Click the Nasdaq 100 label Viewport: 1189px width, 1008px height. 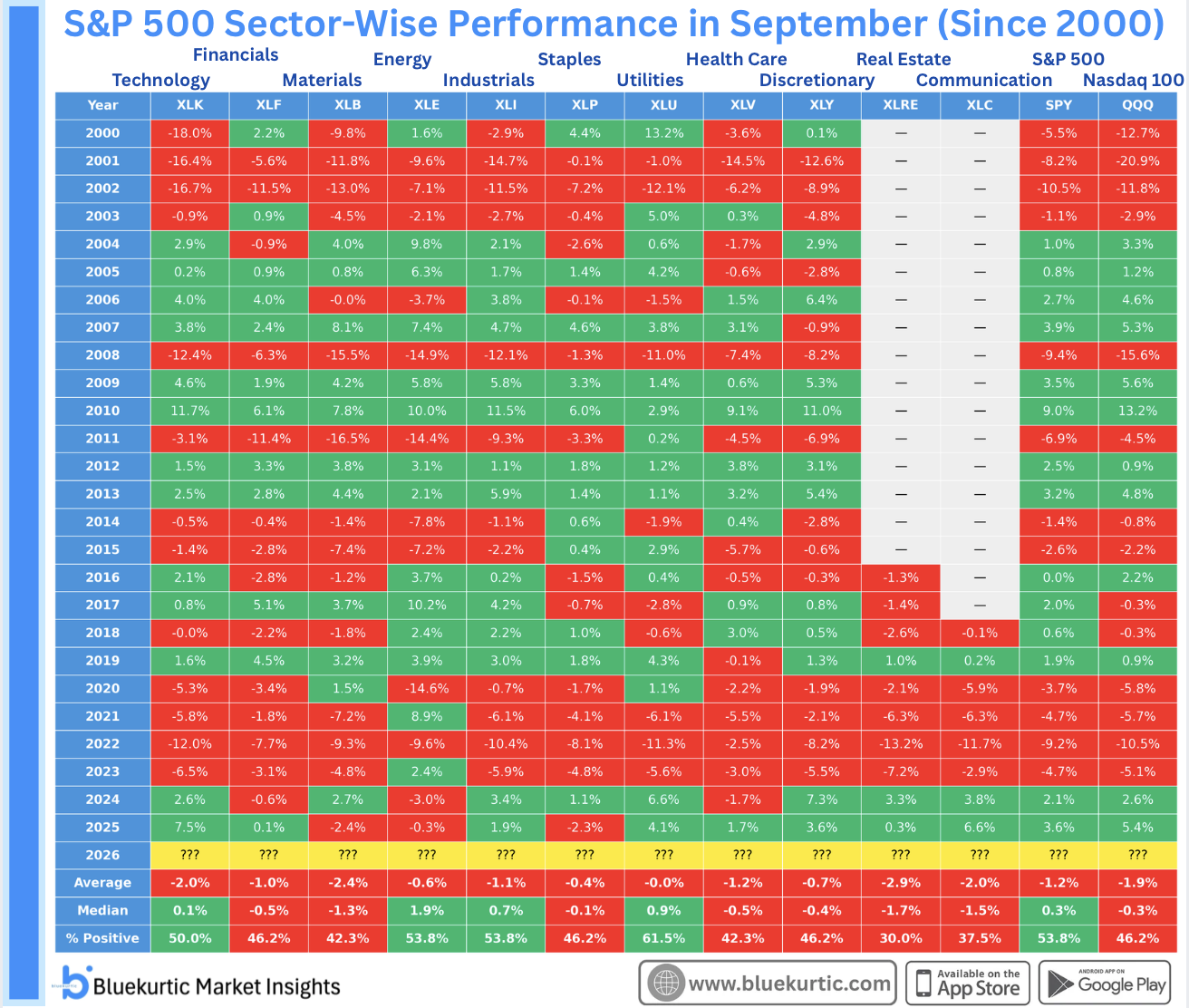point(1133,80)
